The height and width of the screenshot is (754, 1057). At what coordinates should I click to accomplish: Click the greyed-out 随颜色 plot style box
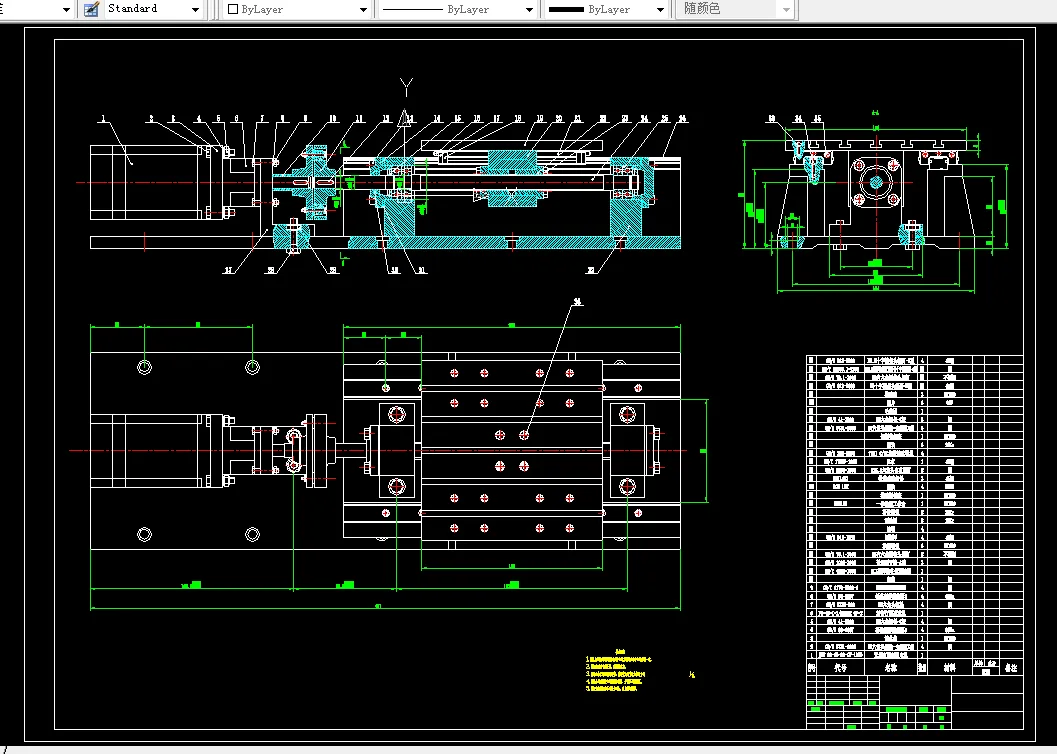(734, 9)
